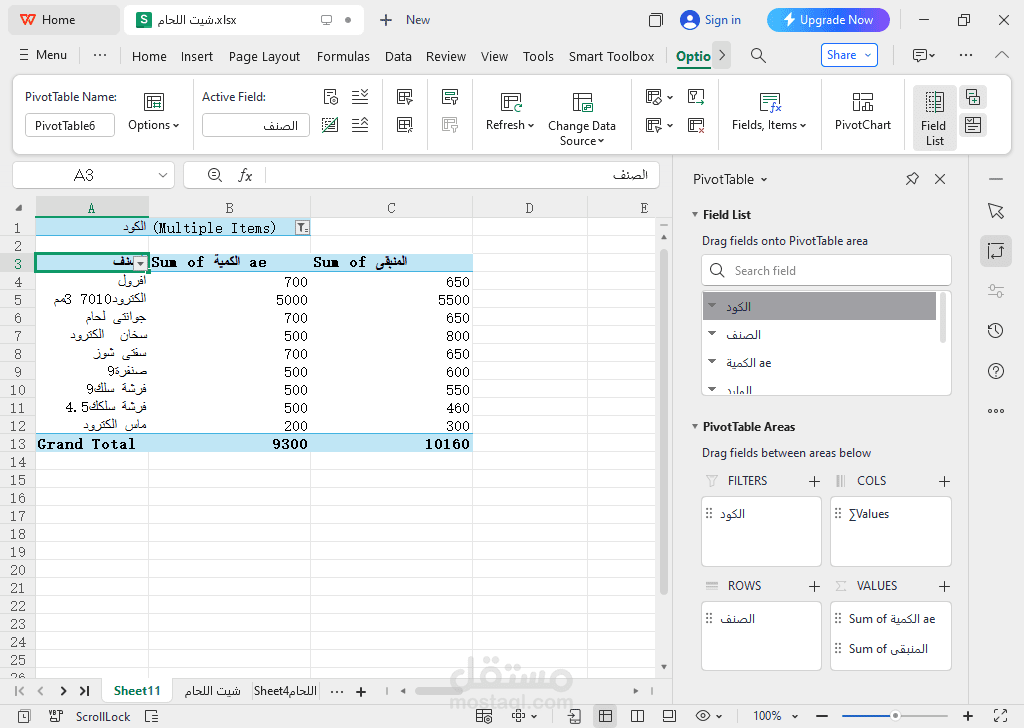
Task: Open the Options dropdown under PivotTable Name
Action: coord(153,125)
